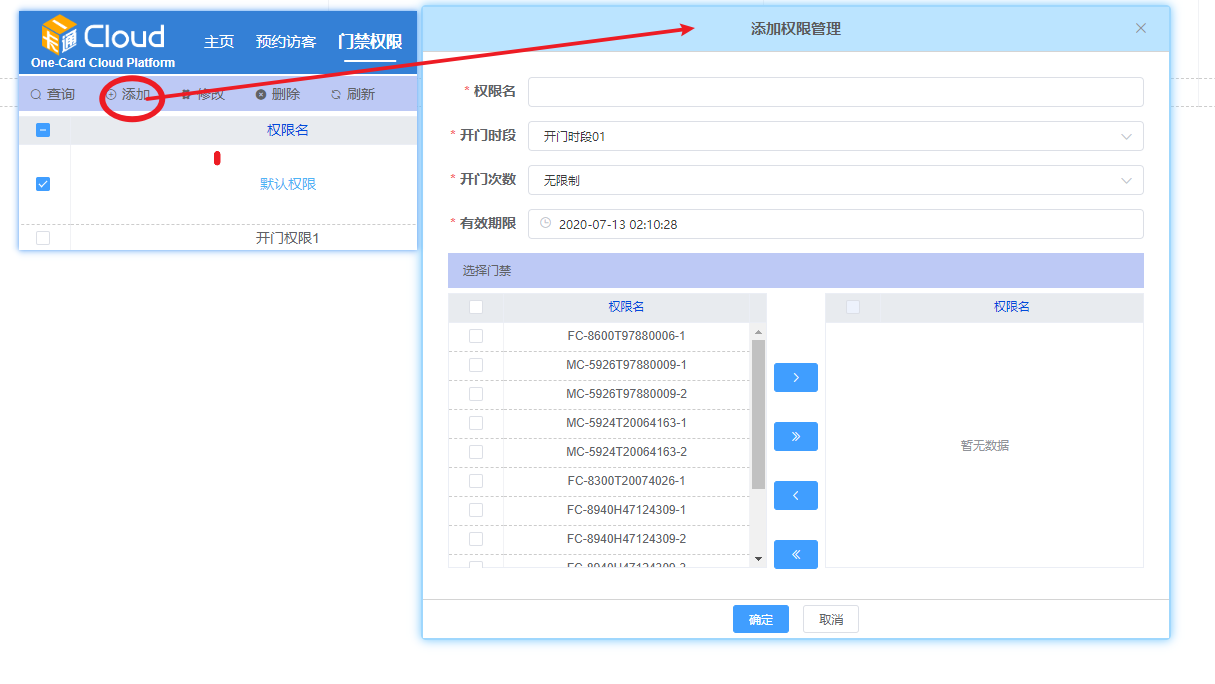Switch to the 预约访客 tab

pos(286,42)
